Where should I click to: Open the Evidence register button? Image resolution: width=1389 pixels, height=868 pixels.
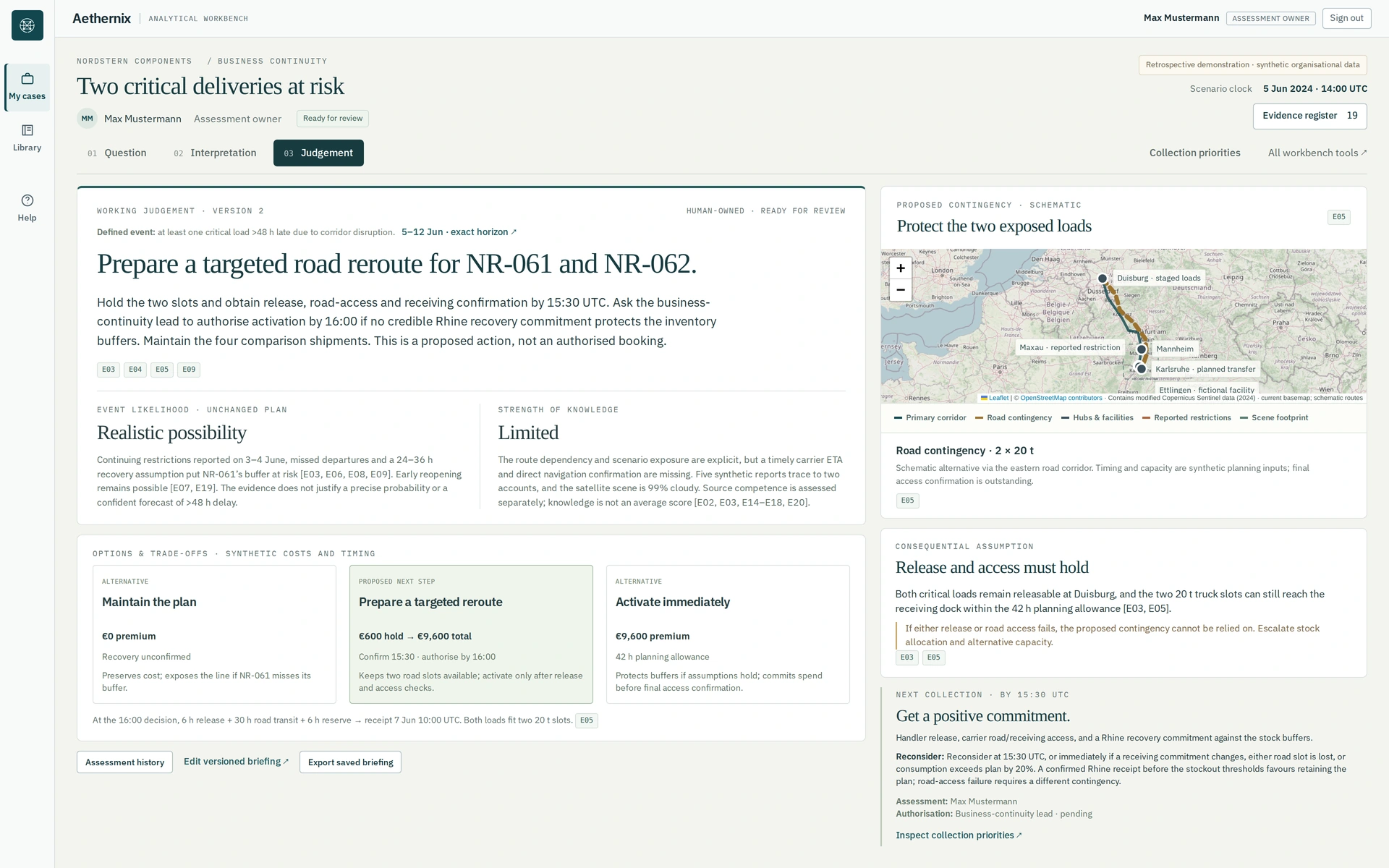coord(1309,116)
